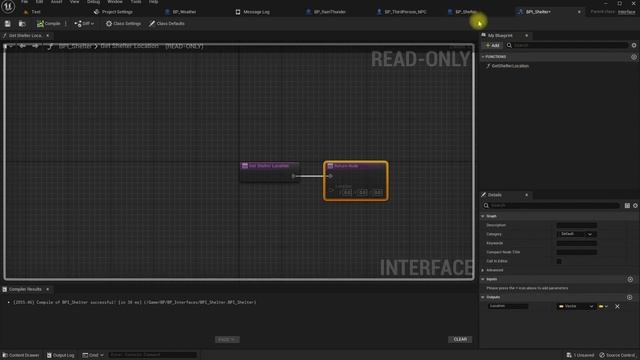Open the View menu
Screen dimensions: 640x360
74,2
